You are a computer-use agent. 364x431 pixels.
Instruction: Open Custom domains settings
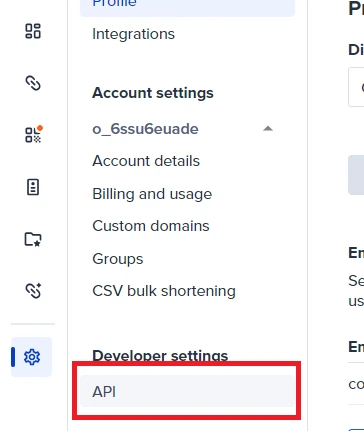(151, 226)
